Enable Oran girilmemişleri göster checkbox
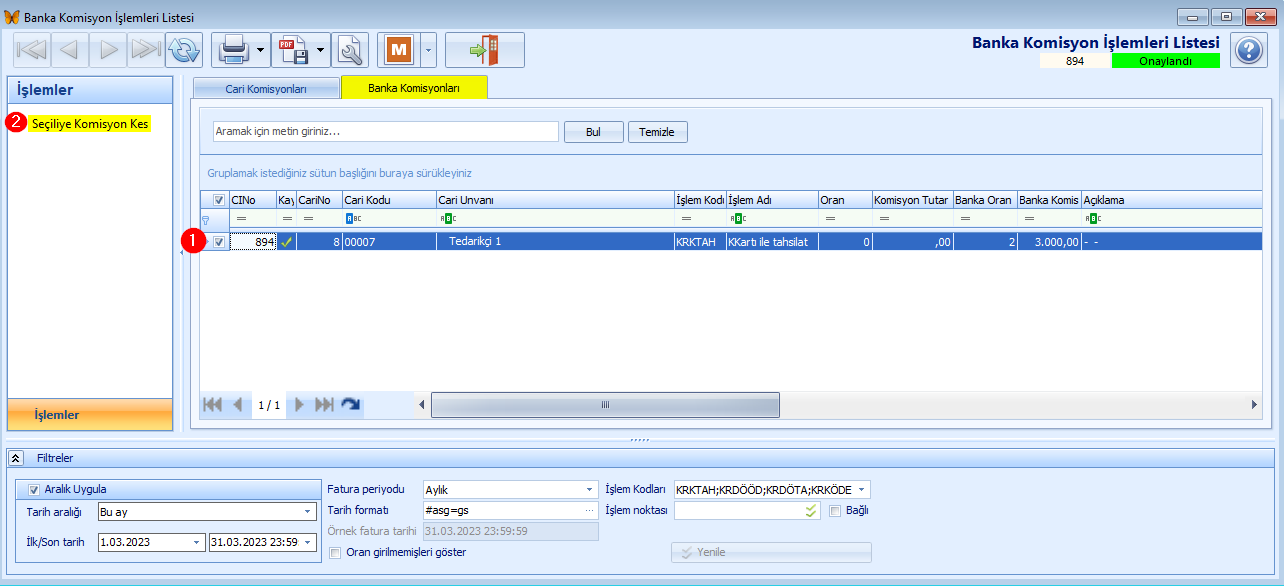The width and height of the screenshot is (1284, 586). 336,552
